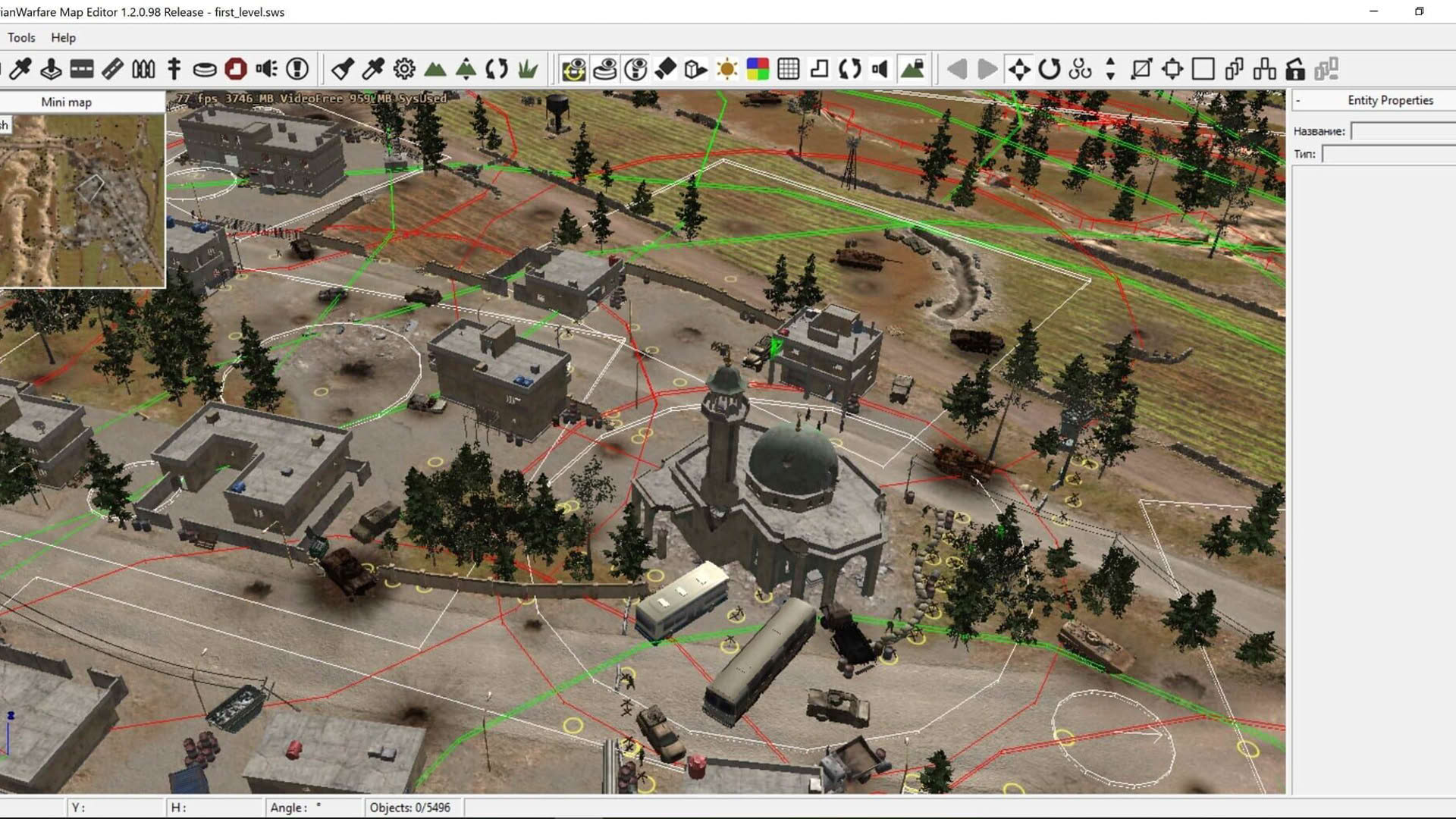The image size is (1456, 819).
Task: Select the eyedropper tool at toolbar start
Action: tap(20, 69)
